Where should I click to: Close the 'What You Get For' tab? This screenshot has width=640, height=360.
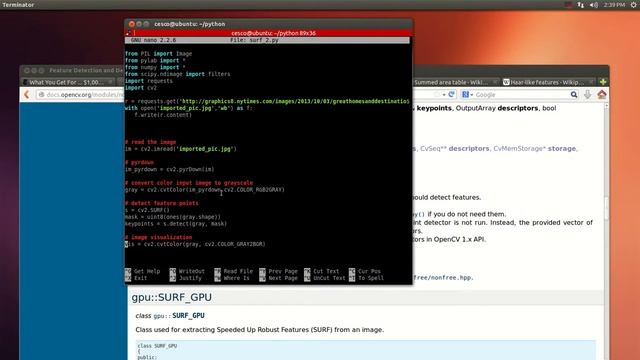[x=110, y=82]
